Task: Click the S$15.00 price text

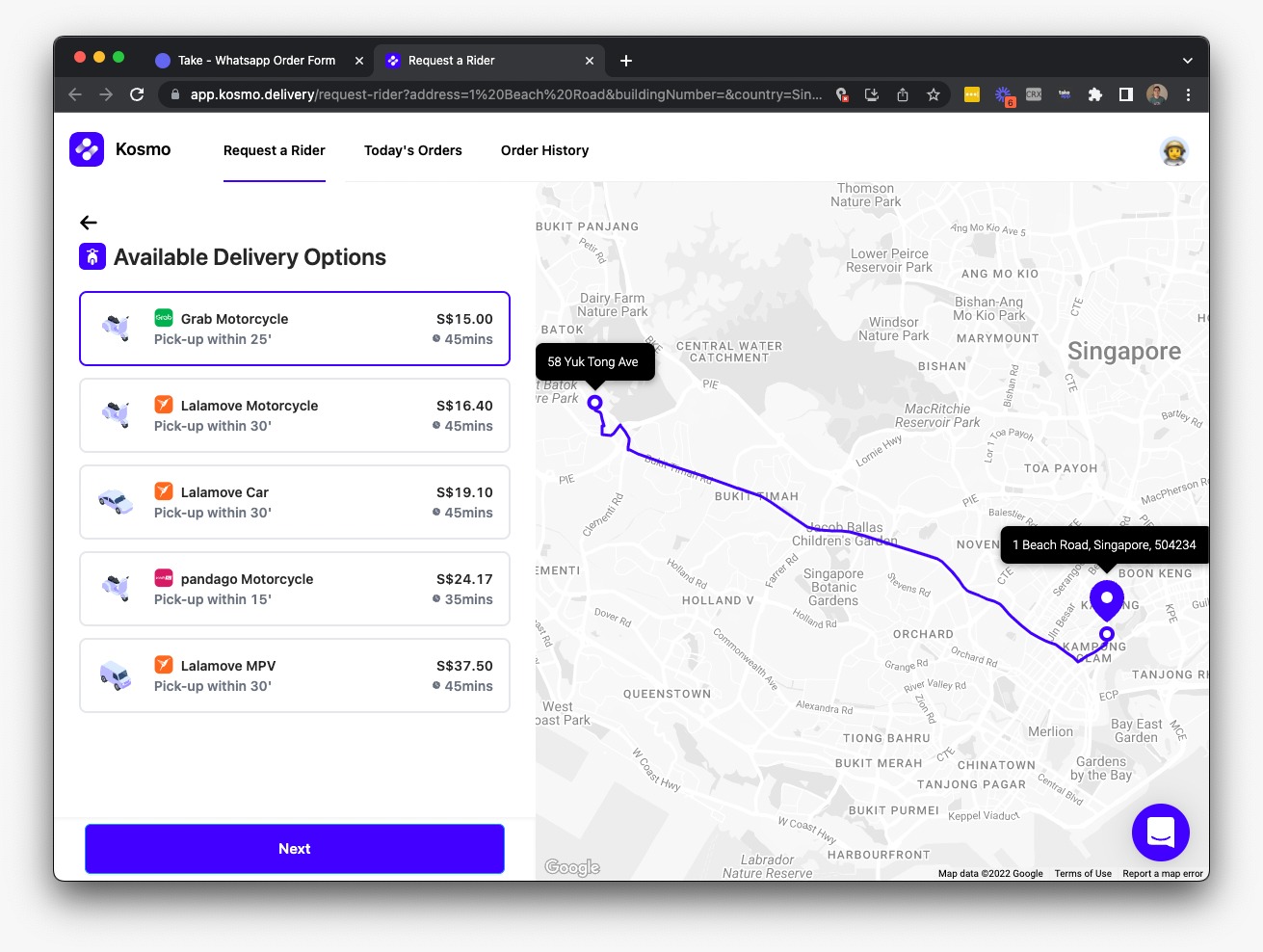Action: [464, 319]
